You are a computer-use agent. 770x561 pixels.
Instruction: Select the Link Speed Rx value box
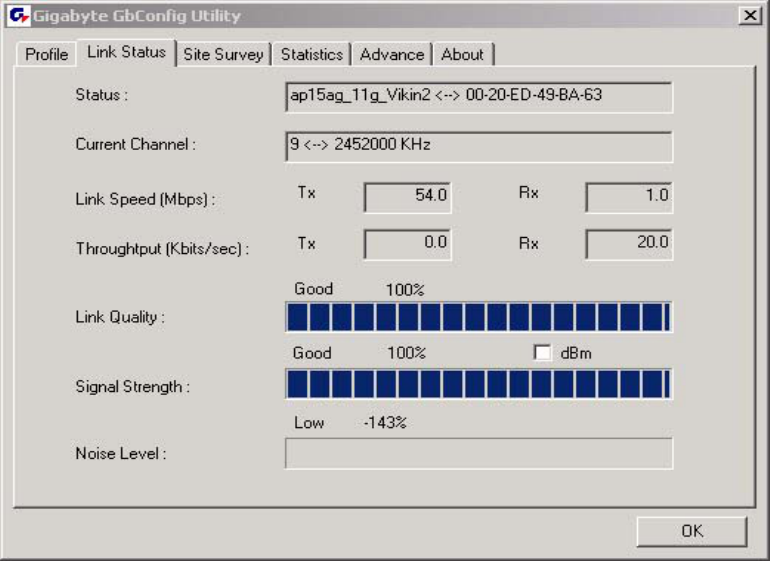pos(629,197)
